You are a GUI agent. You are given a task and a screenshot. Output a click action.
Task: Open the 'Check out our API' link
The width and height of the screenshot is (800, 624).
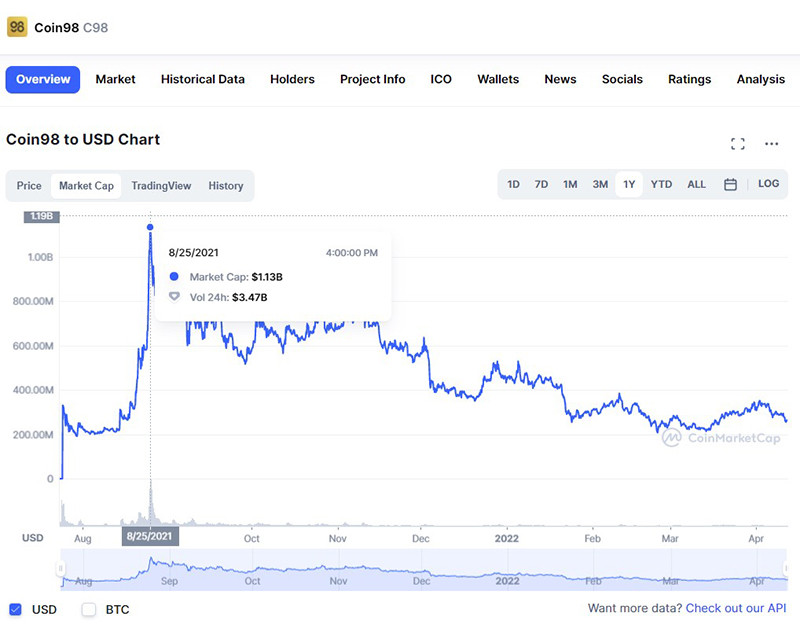[x=735, y=608]
